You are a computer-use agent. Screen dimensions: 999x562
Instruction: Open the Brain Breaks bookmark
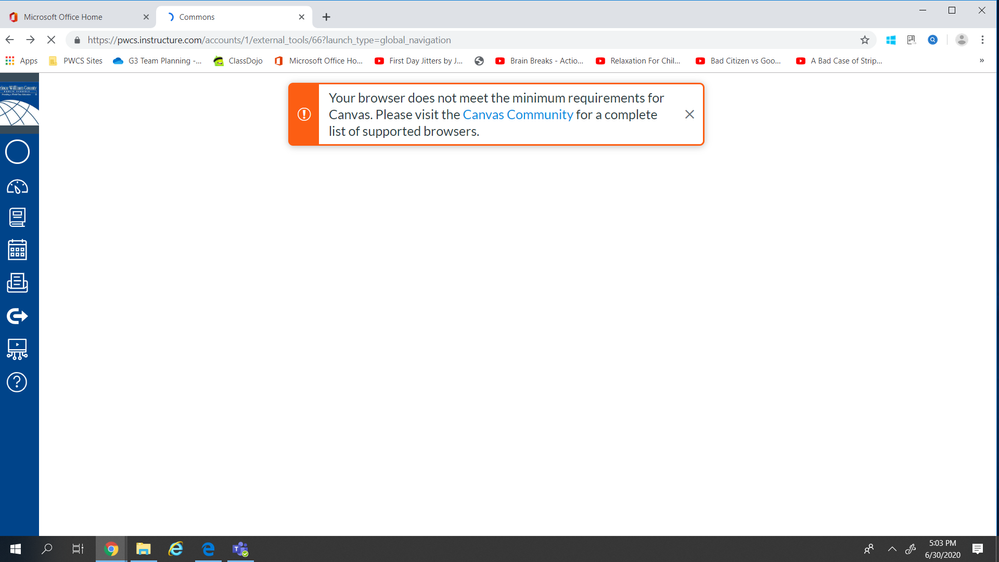539,61
